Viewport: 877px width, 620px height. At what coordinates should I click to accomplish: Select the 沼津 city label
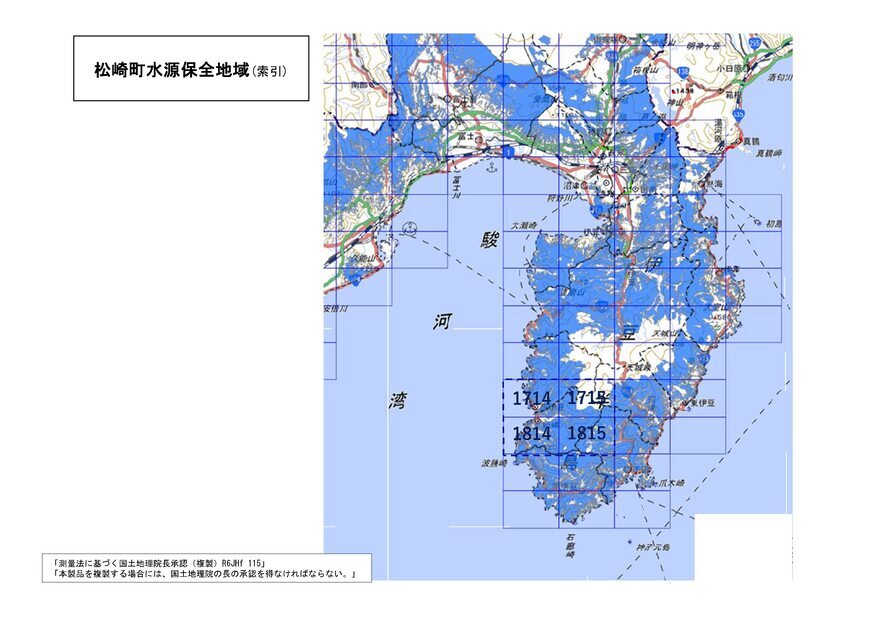(571, 185)
